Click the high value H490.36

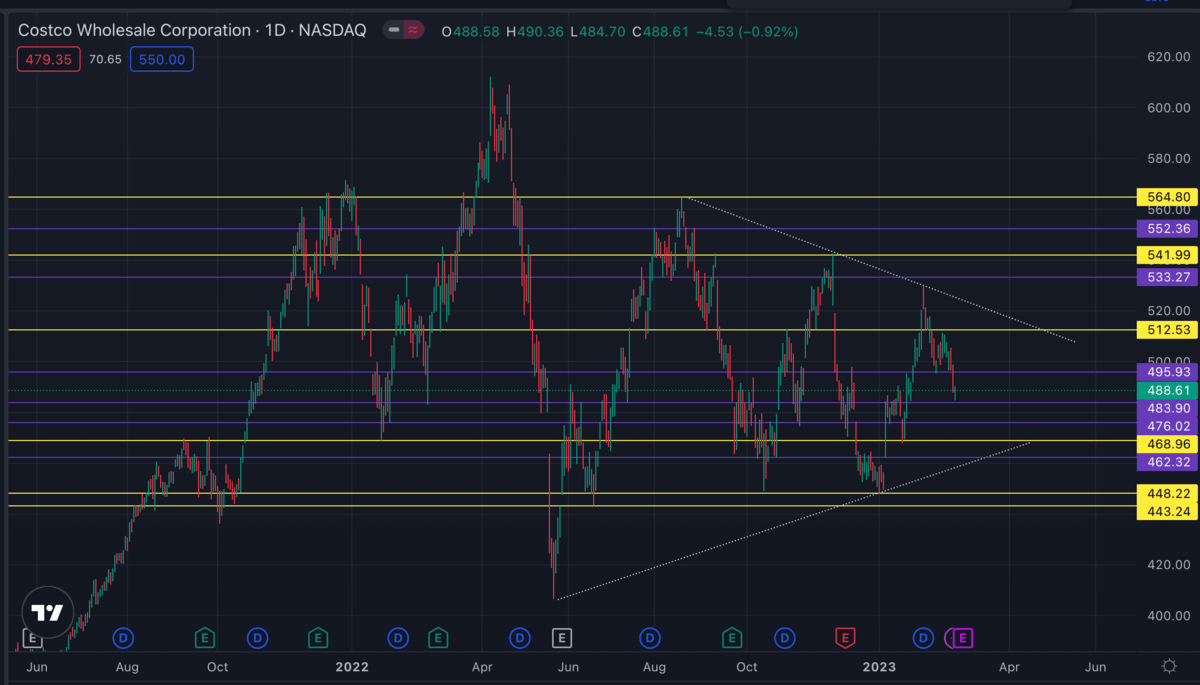tap(533, 32)
